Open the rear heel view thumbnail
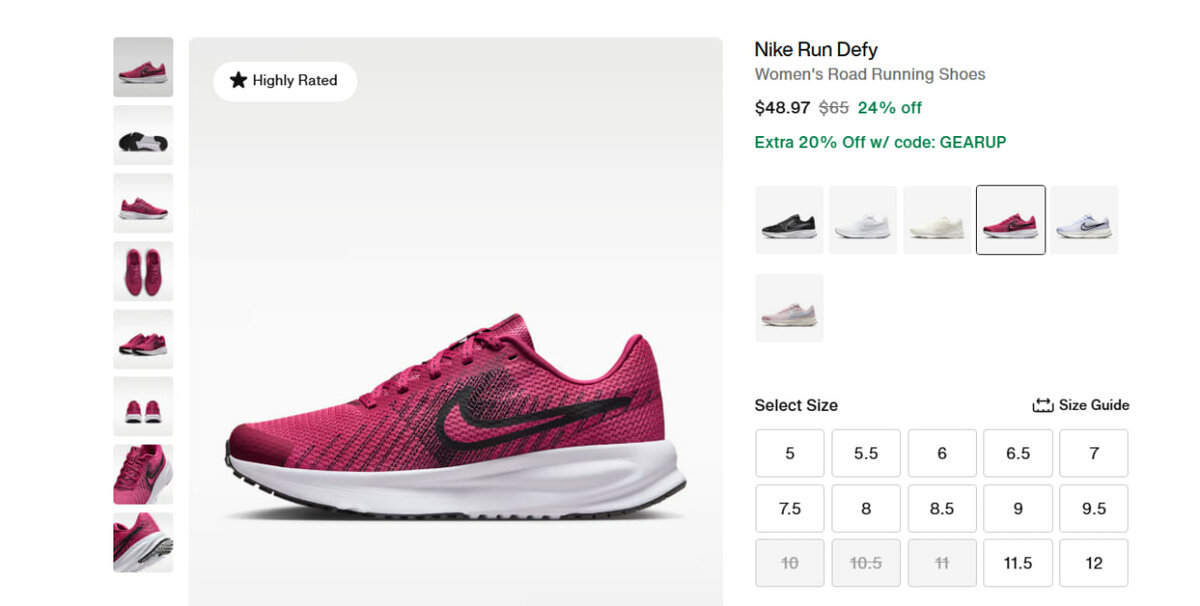The width and height of the screenshot is (1200, 606). (x=143, y=407)
